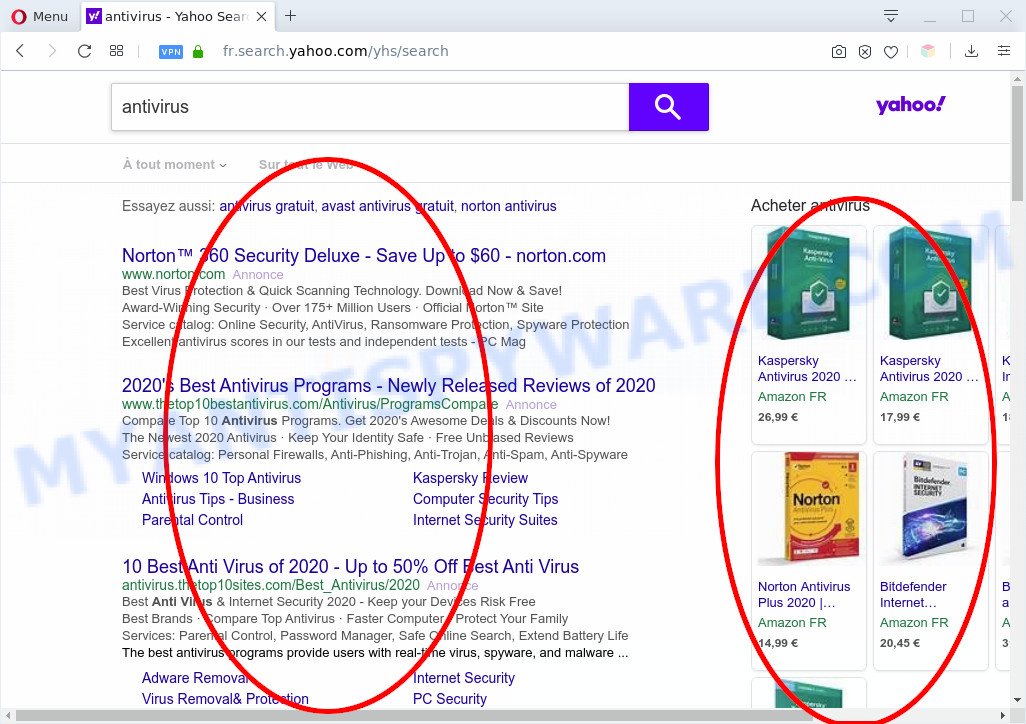
Task: Open 'Parental Control' sublink
Action: pos(192,520)
